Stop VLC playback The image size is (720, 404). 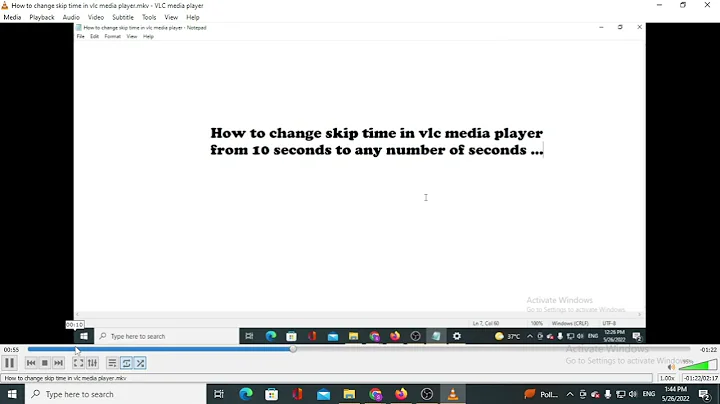(45, 363)
